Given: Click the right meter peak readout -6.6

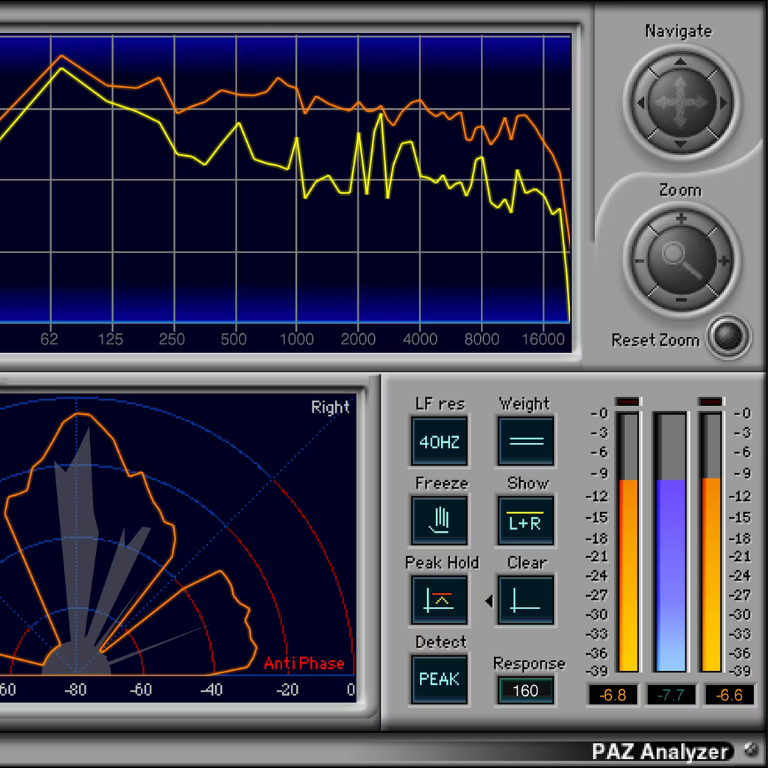Looking at the screenshot, I should coord(729,693).
